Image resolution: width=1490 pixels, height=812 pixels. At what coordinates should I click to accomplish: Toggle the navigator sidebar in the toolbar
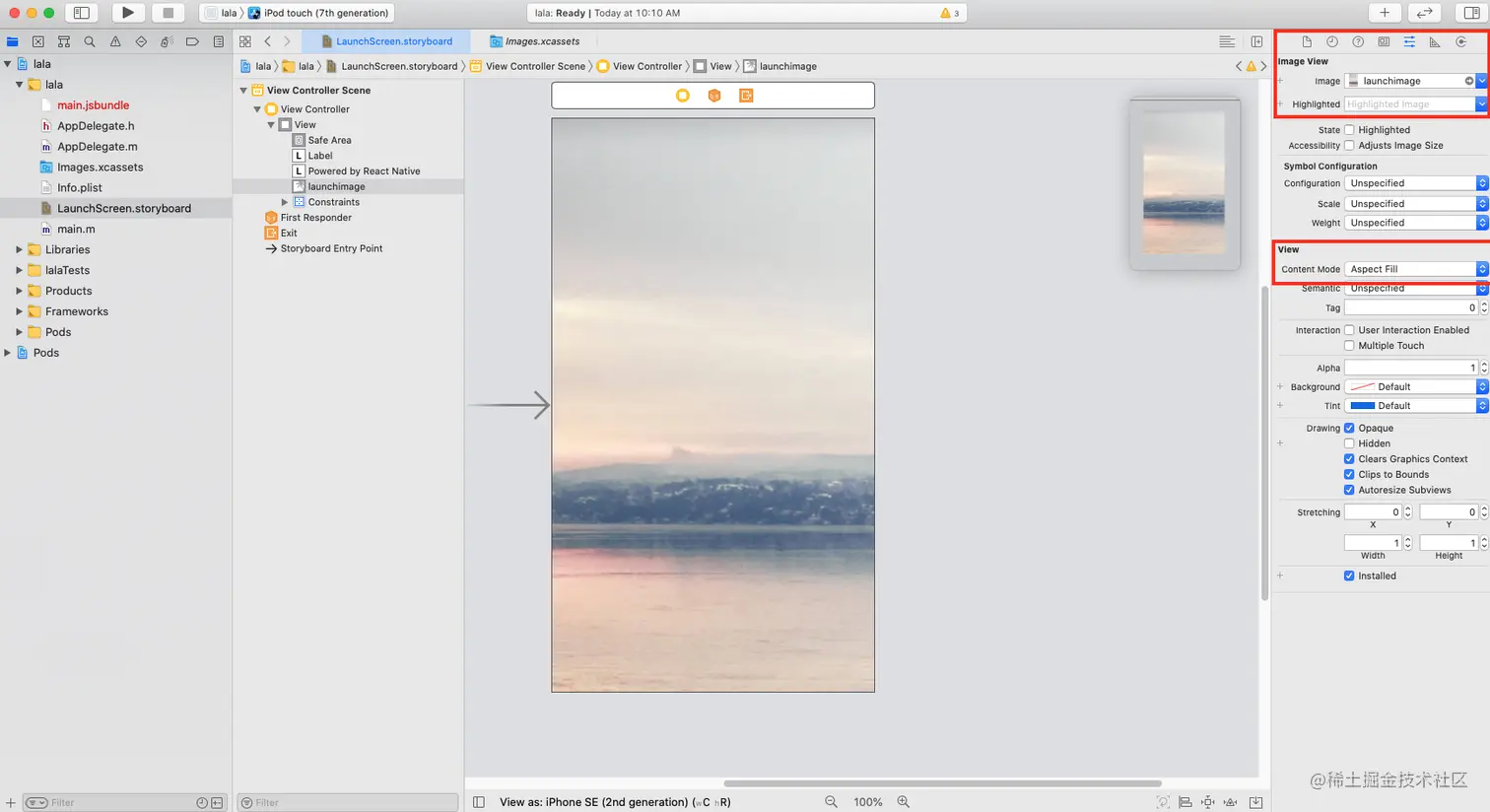pyautogui.click(x=82, y=13)
